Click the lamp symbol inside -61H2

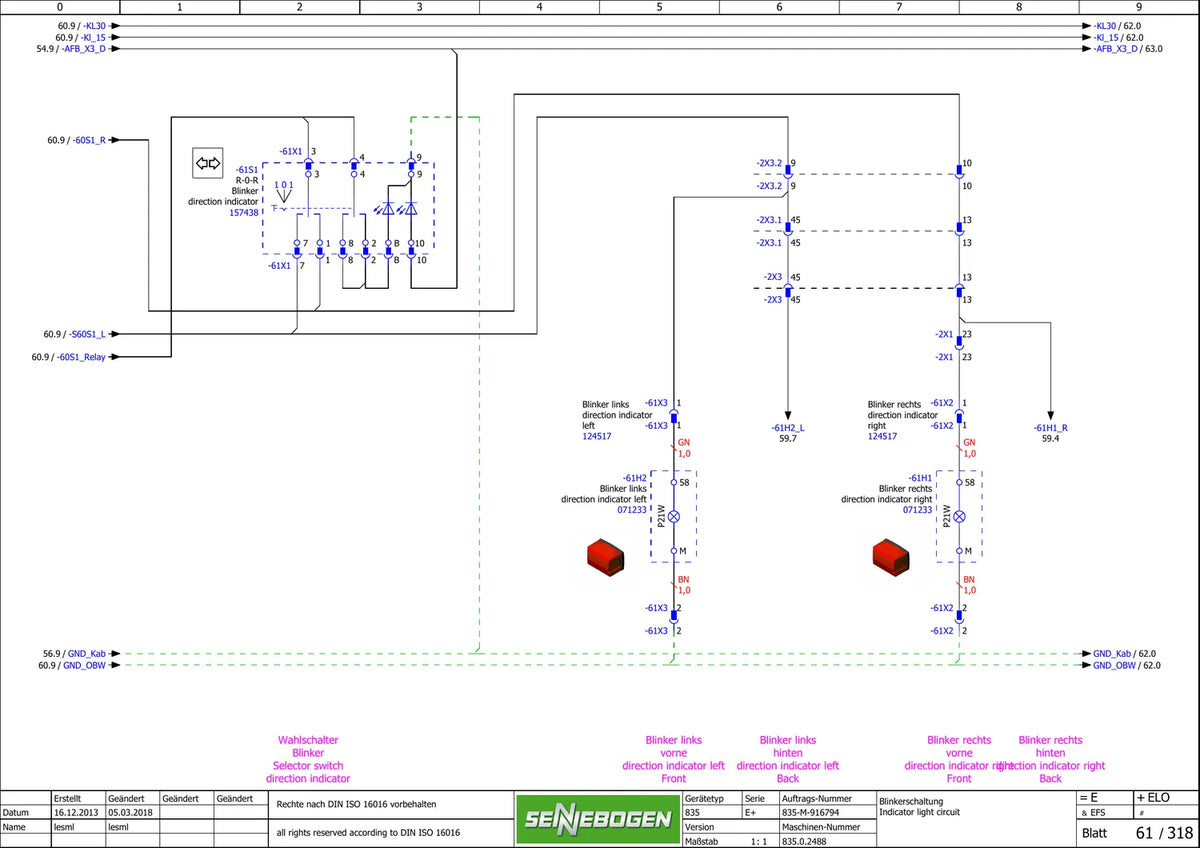coord(674,516)
